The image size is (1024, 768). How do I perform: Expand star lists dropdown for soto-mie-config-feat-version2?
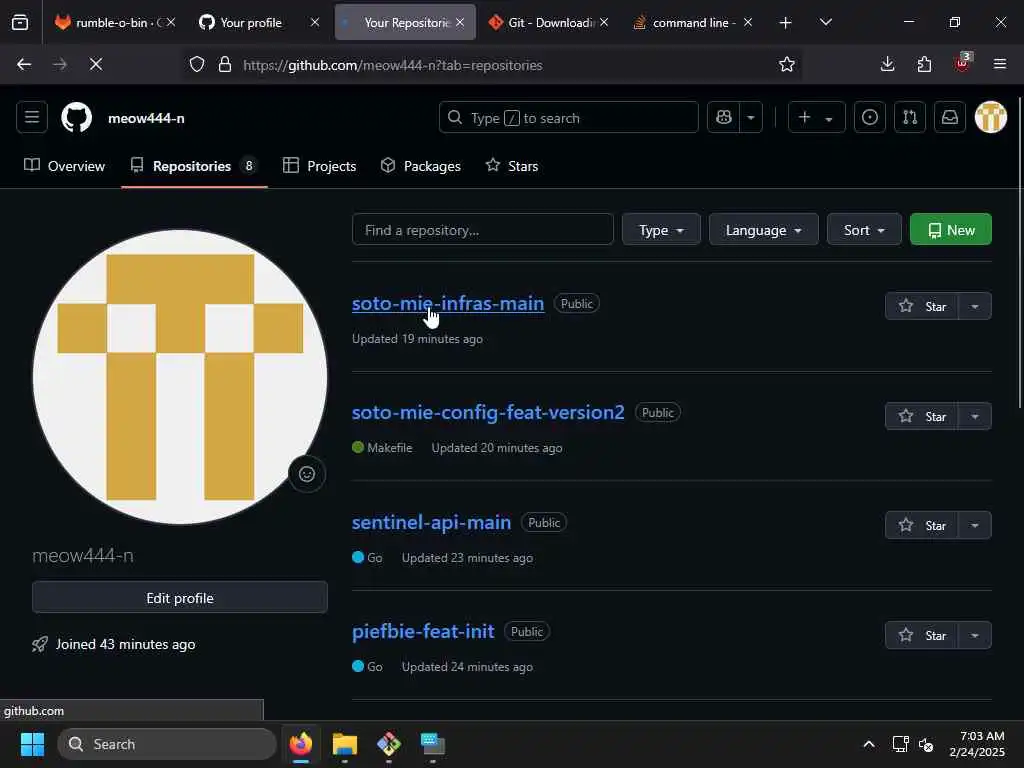975,416
